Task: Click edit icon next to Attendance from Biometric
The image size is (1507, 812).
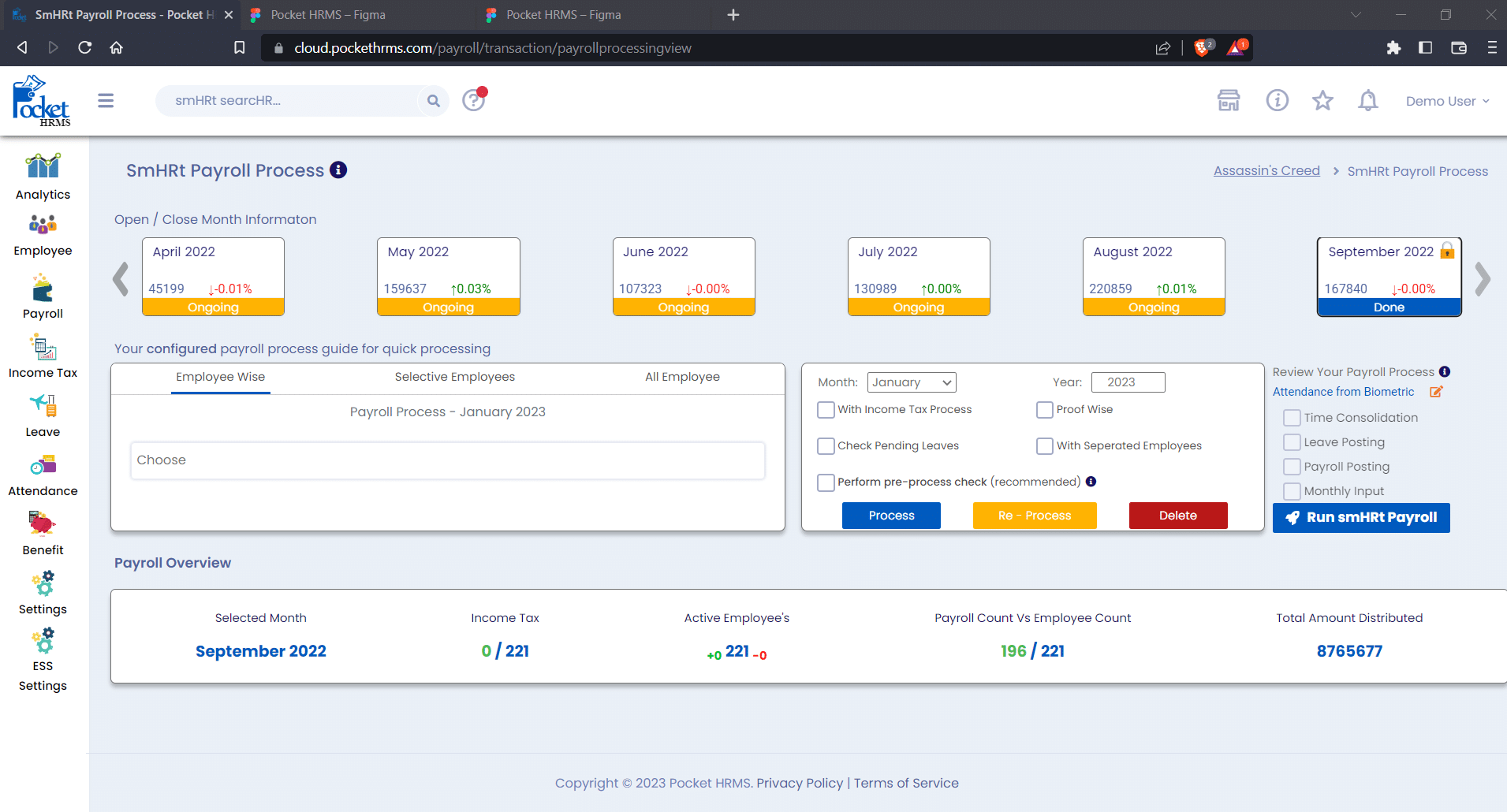Action: (x=1436, y=392)
